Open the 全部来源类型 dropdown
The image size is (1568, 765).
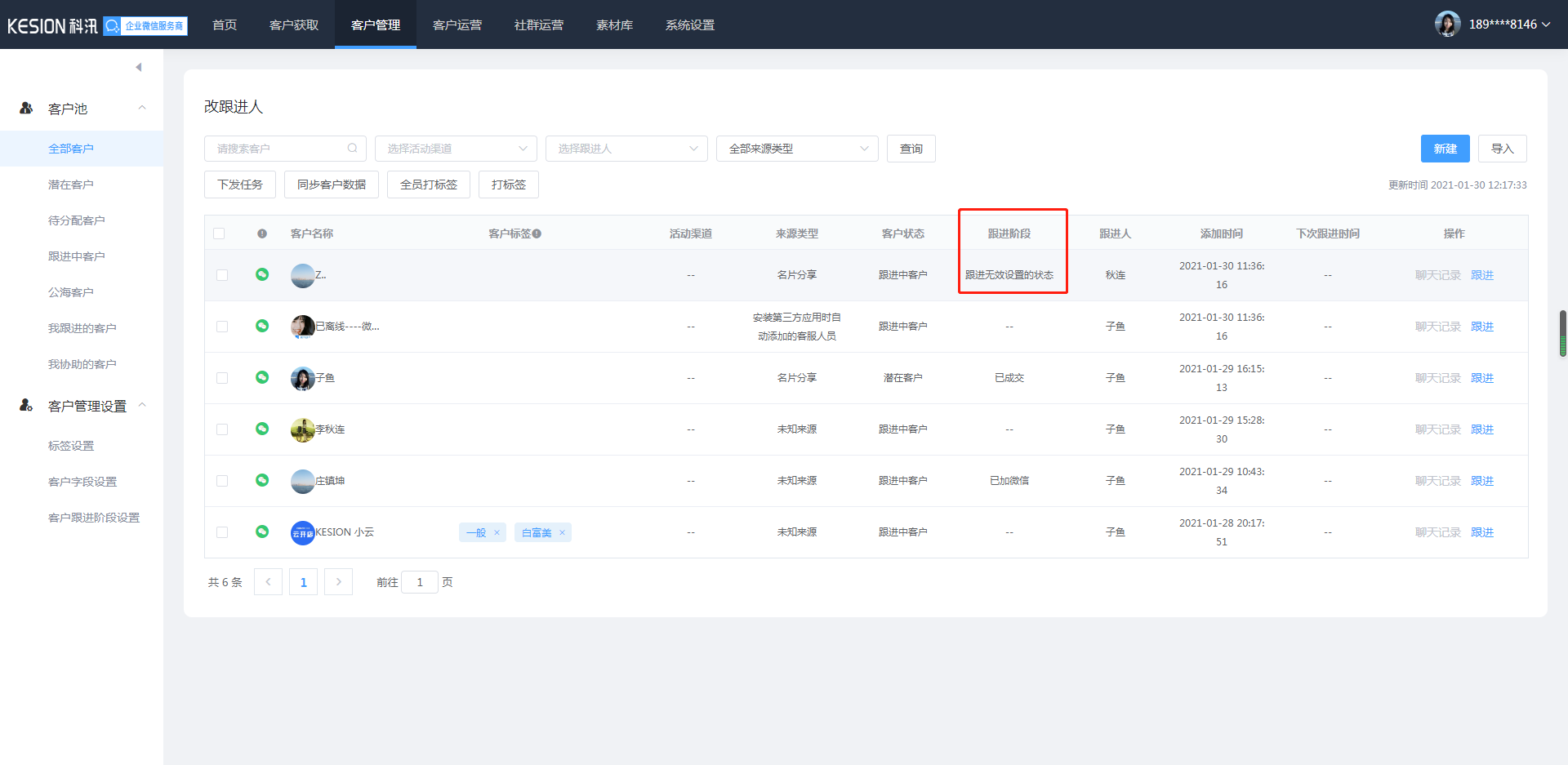(796, 149)
